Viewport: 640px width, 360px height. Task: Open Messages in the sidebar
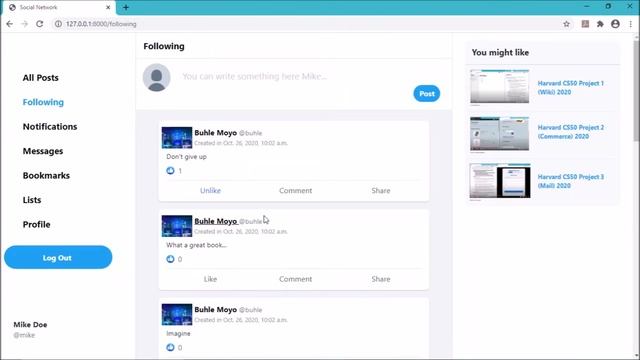(43, 151)
